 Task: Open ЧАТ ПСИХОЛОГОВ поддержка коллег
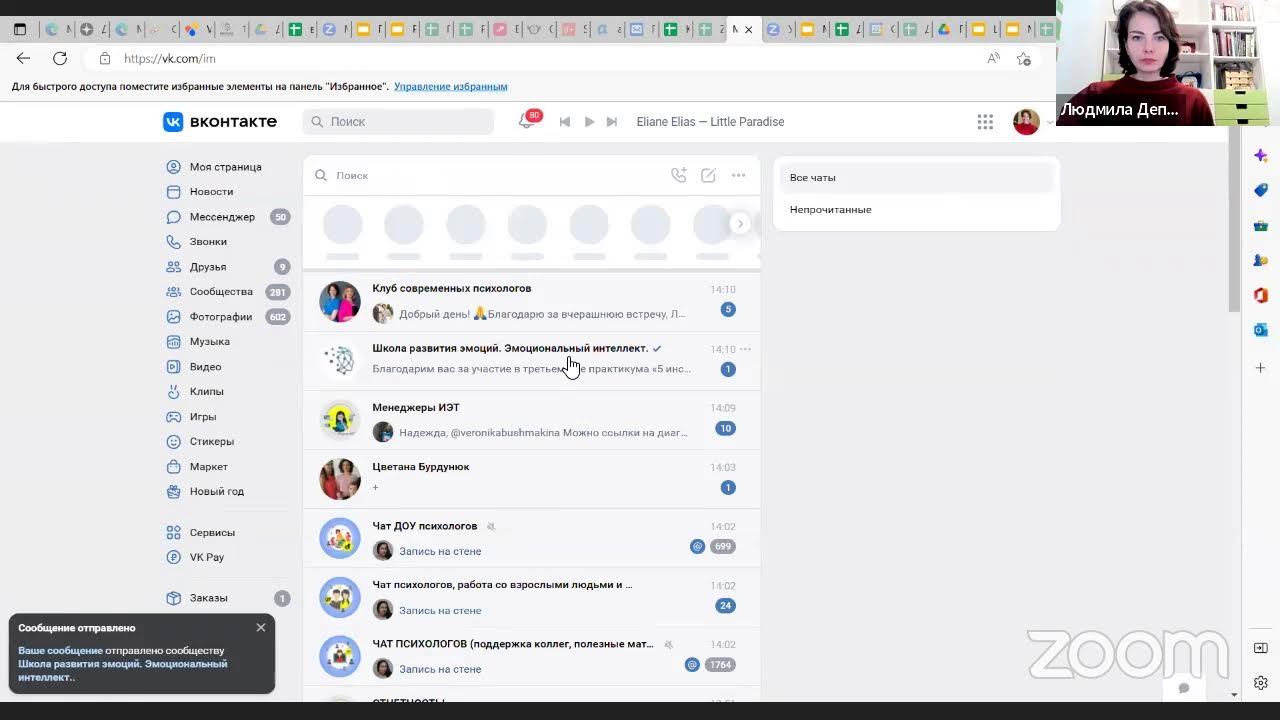tap(531, 656)
